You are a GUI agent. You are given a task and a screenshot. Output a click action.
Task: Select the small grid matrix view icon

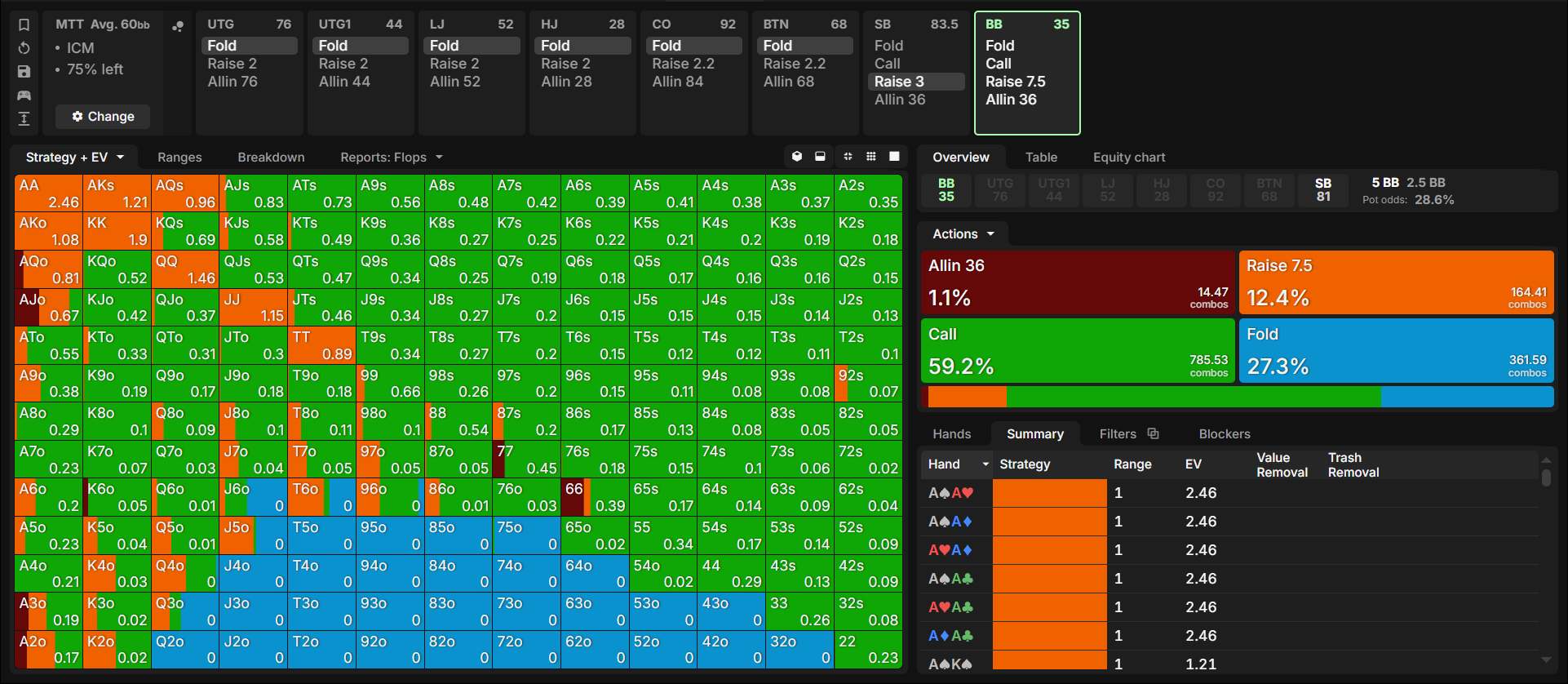871,157
